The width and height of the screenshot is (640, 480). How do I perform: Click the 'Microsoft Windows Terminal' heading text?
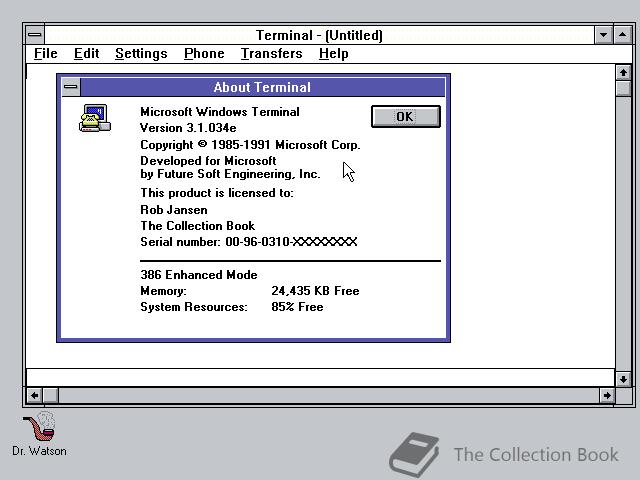220,112
